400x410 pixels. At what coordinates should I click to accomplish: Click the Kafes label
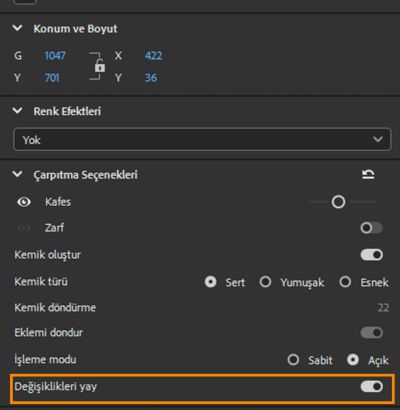pyautogui.click(x=58, y=202)
